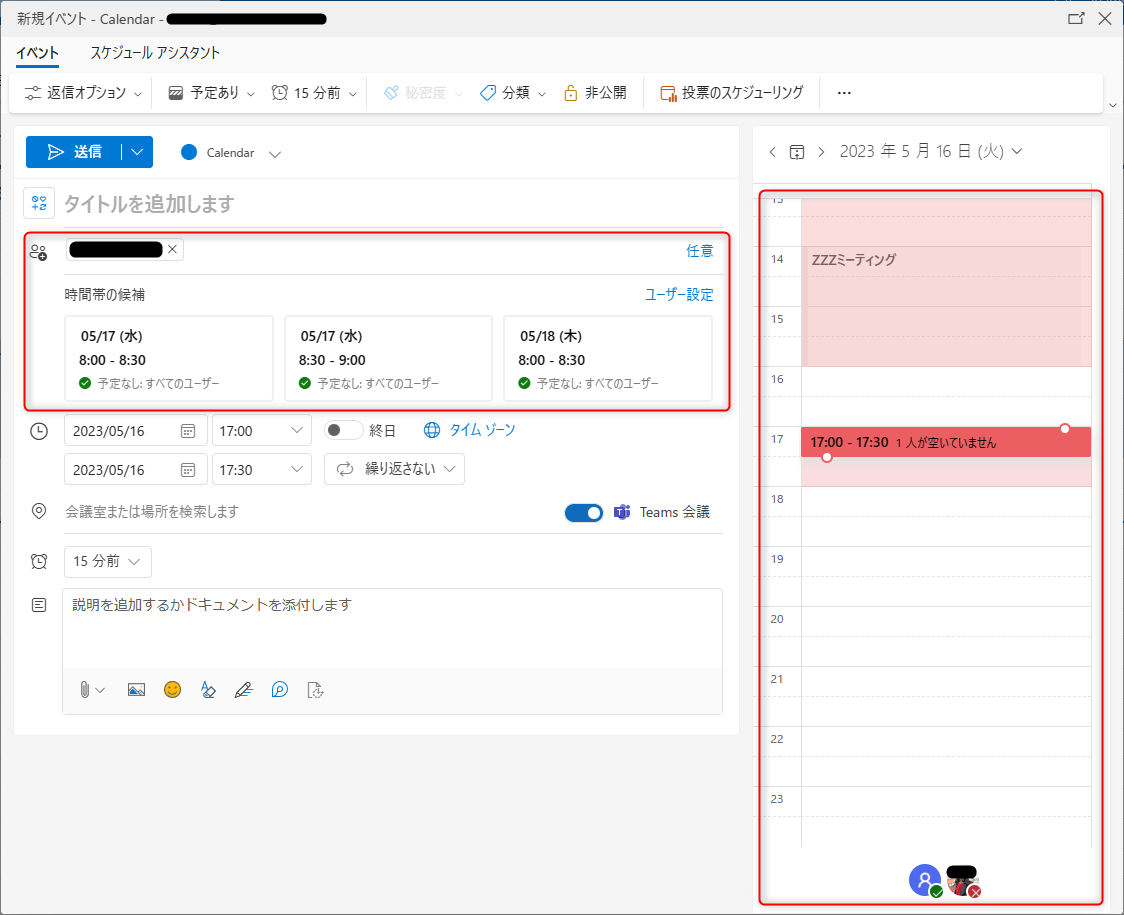This screenshot has height=915, width=1124.
Task: Click the 任意 optional attendees link
Action: [699, 251]
